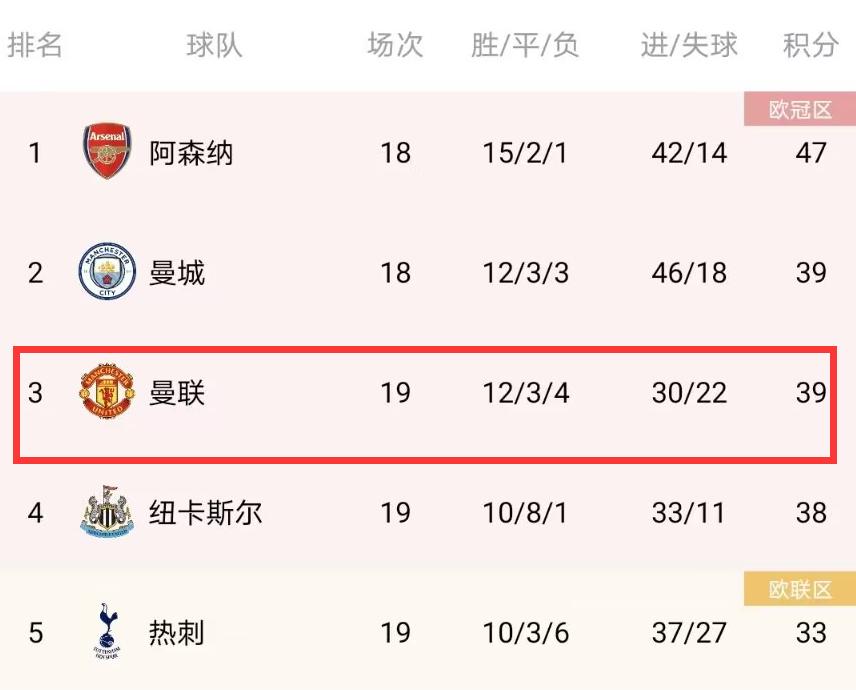The width and height of the screenshot is (856, 690).
Task: Select the 球队 team column header
Action: [x=212, y=44]
